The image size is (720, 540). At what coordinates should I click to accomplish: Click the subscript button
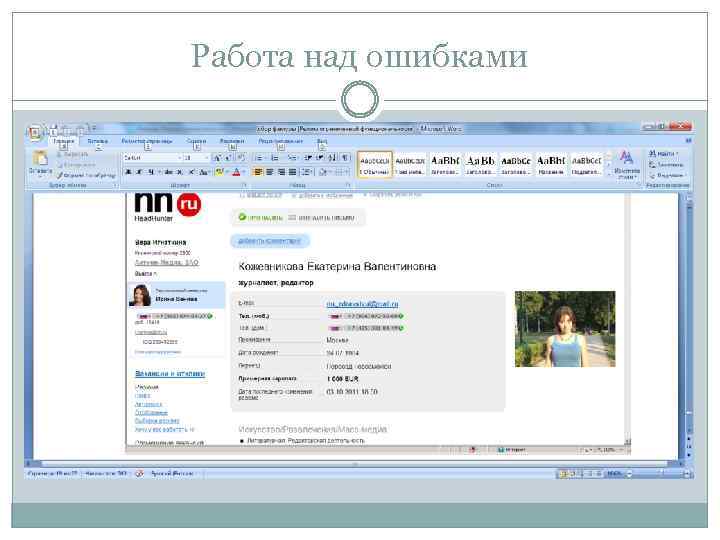click(180, 172)
